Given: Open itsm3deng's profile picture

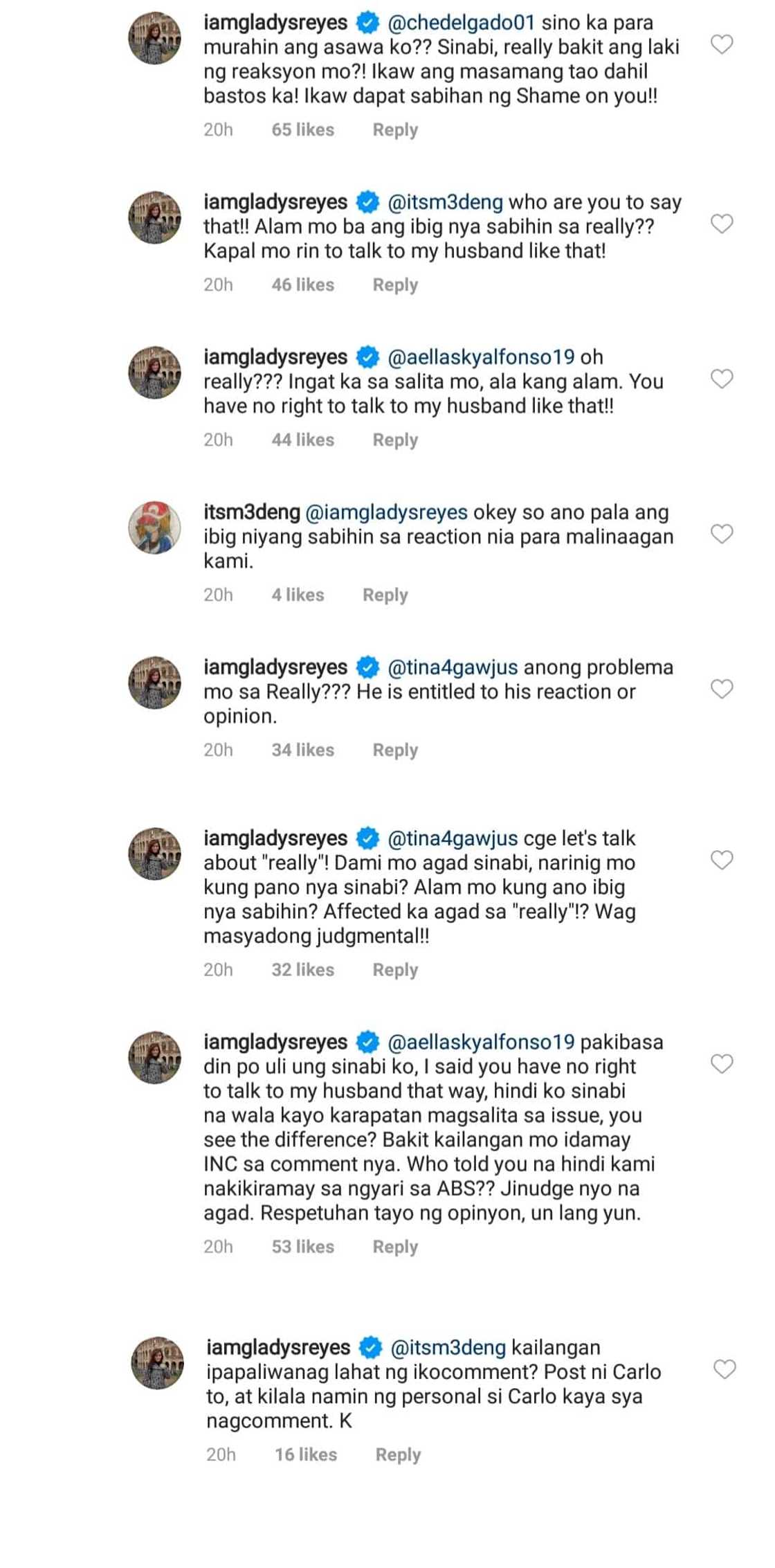Looking at the screenshot, I should tap(155, 528).
